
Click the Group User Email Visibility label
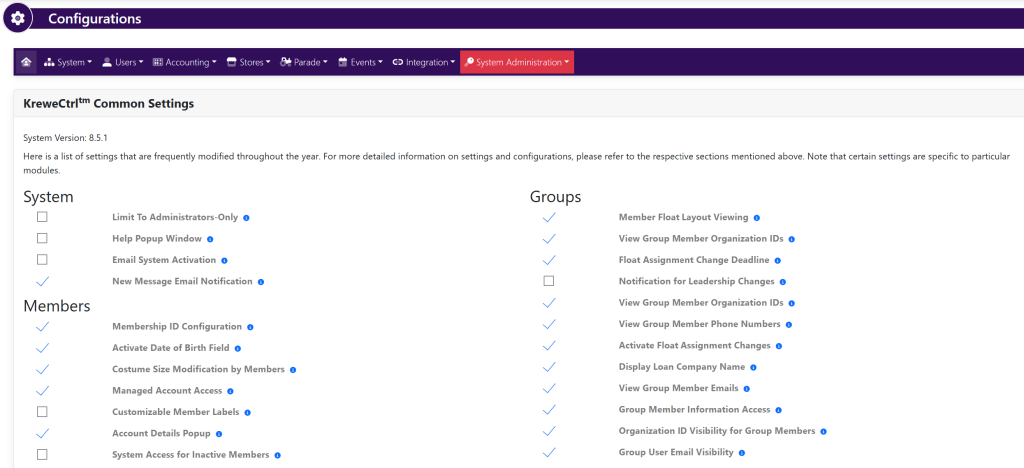(x=676, y=452)
